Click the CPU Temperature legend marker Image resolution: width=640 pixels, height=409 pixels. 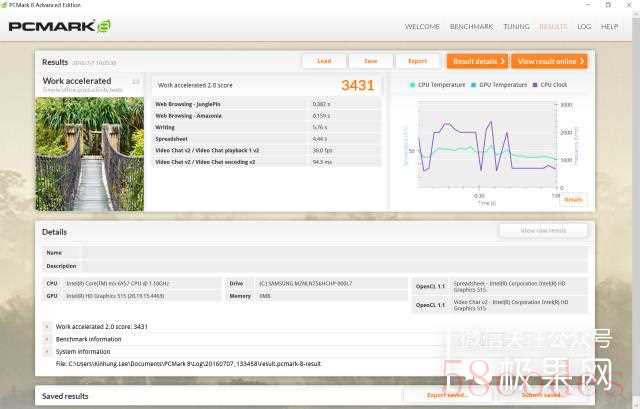[413, 85]
